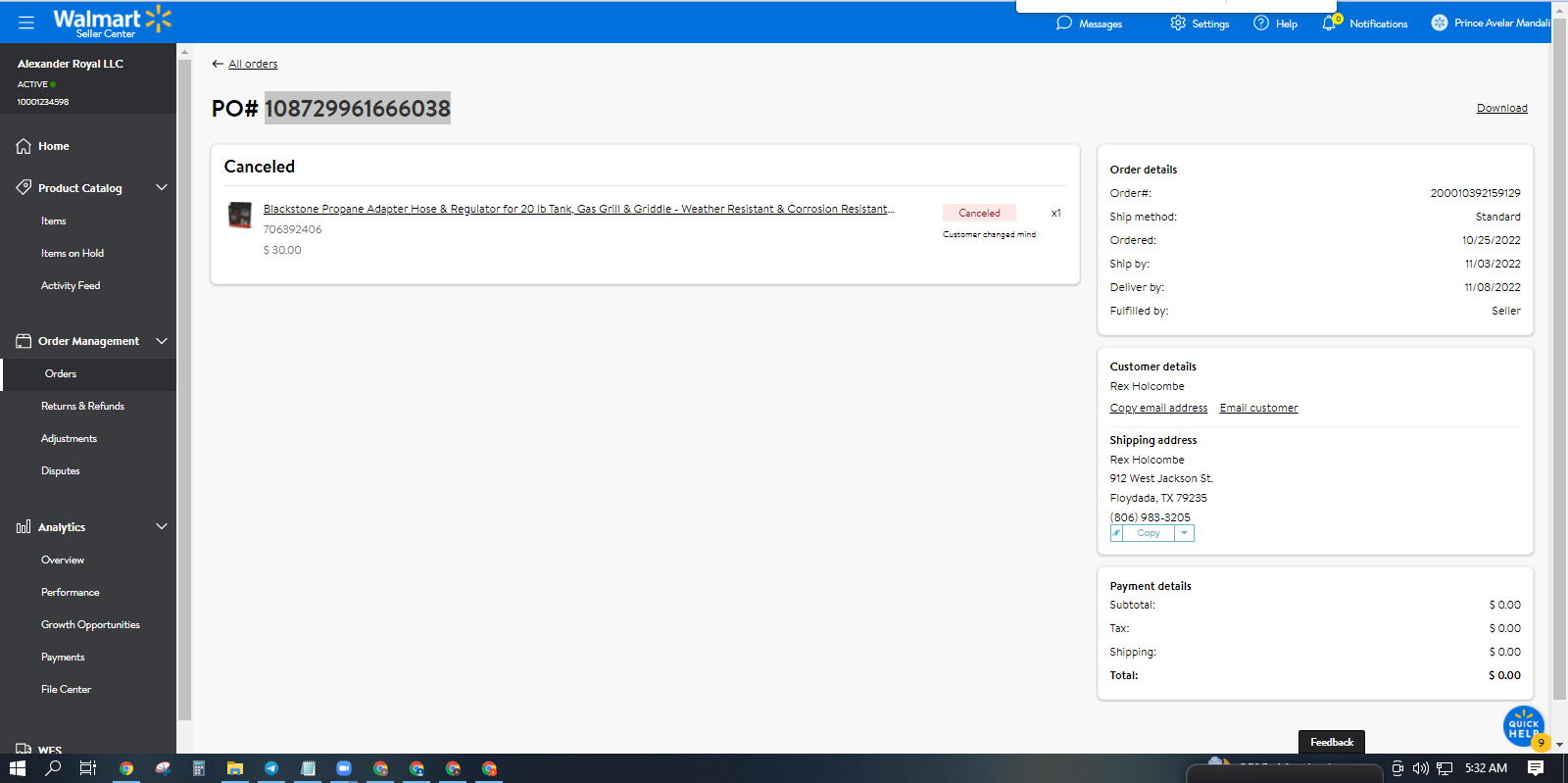
Task: Open File Center in the sidebar
Action: click(66, 690)
